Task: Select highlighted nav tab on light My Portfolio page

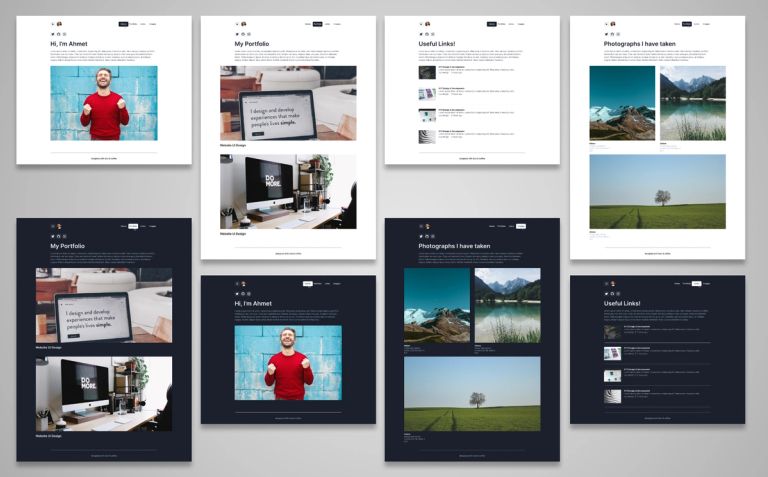Action: coord(317,24)
